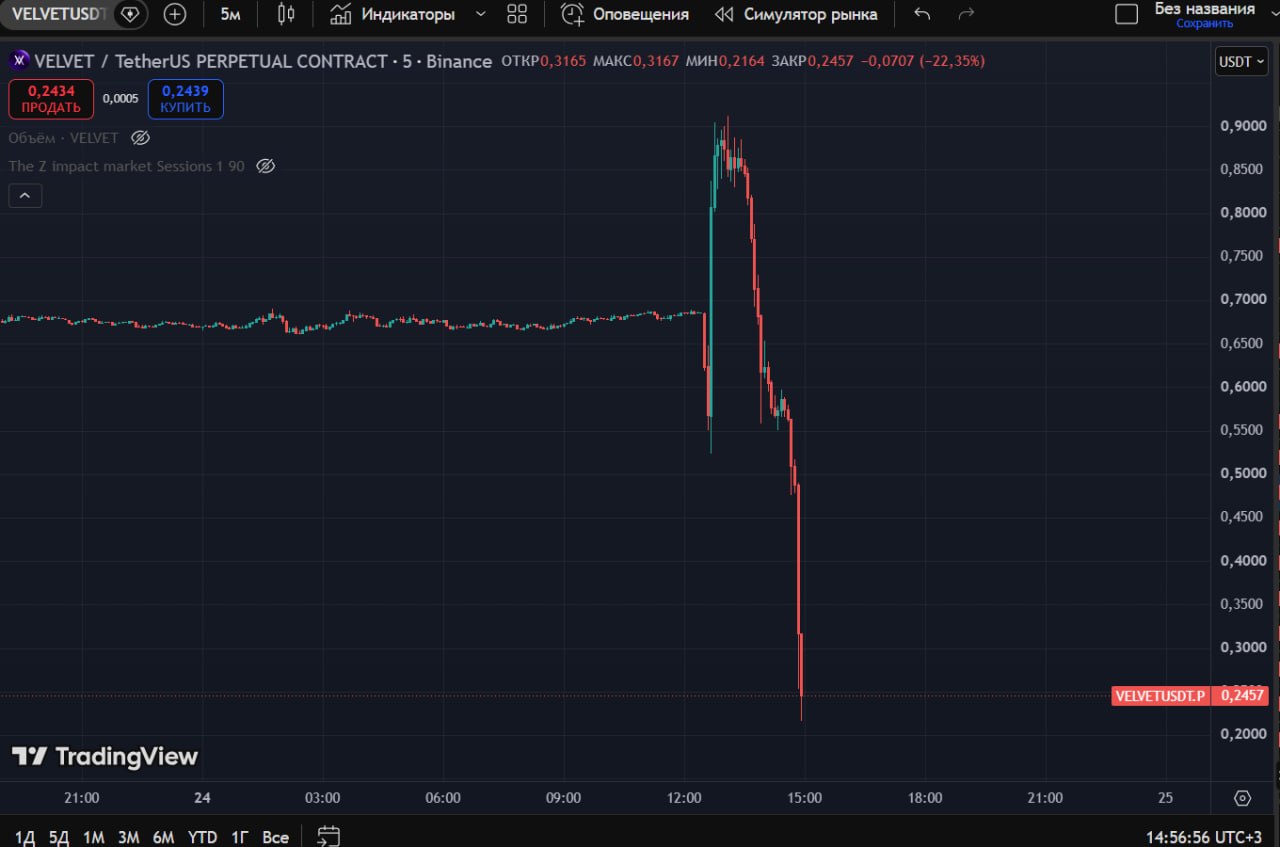Select the 3М date range
This screenshot has width=1280, height=847.
click(x=128, y=838)
